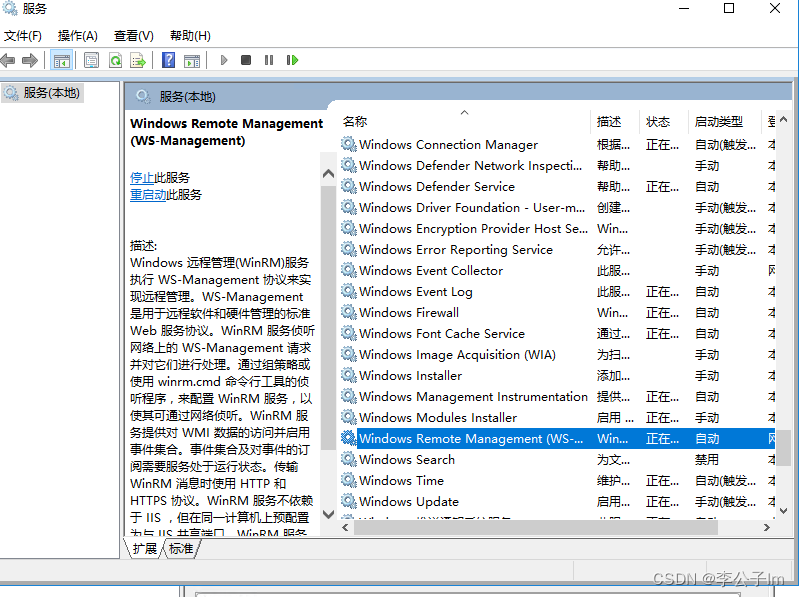Open the Help question mark icon

click(x=168, y=60)
